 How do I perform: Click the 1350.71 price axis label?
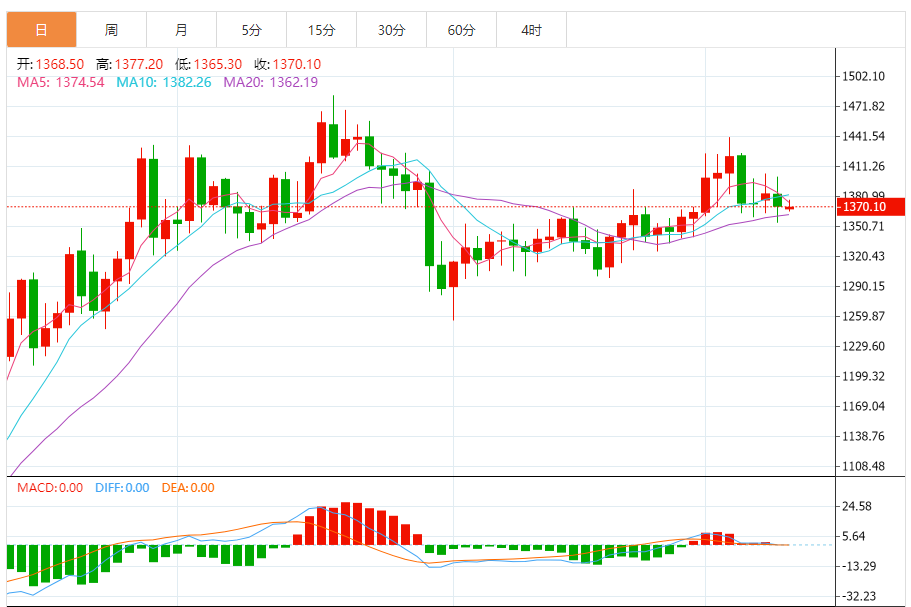(863, 227)
